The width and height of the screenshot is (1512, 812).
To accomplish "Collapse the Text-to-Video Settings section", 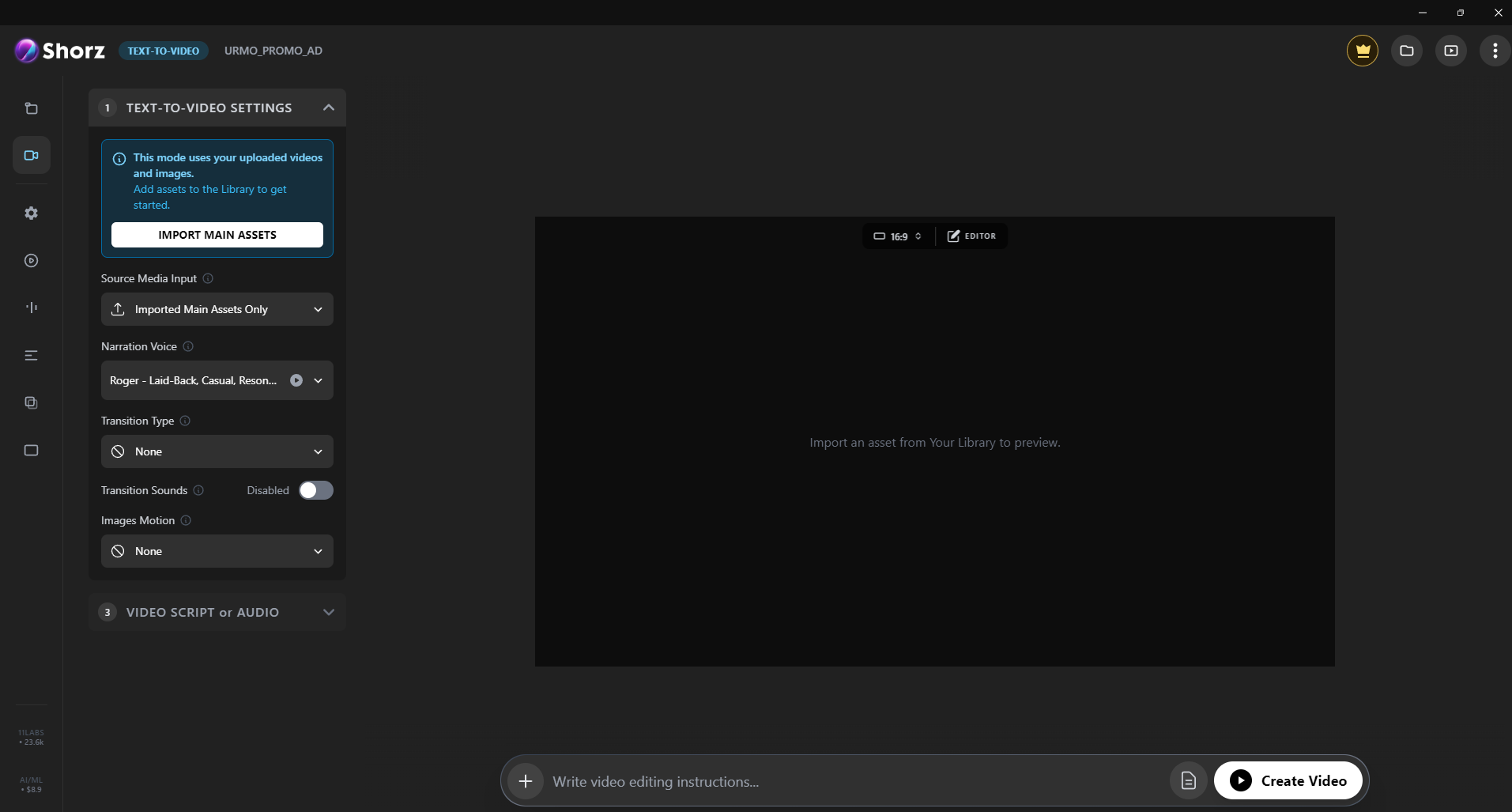I will pos(328,108).
